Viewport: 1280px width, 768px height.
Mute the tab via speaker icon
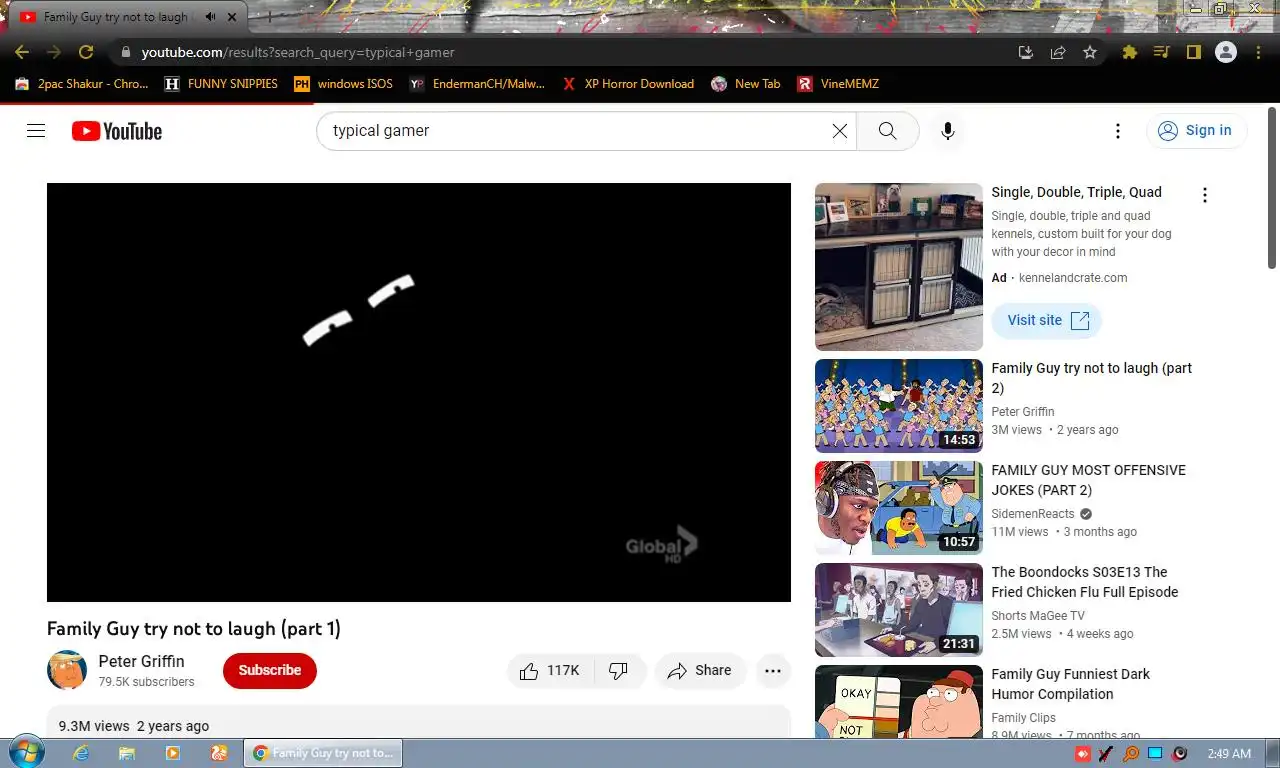[210, 17]
